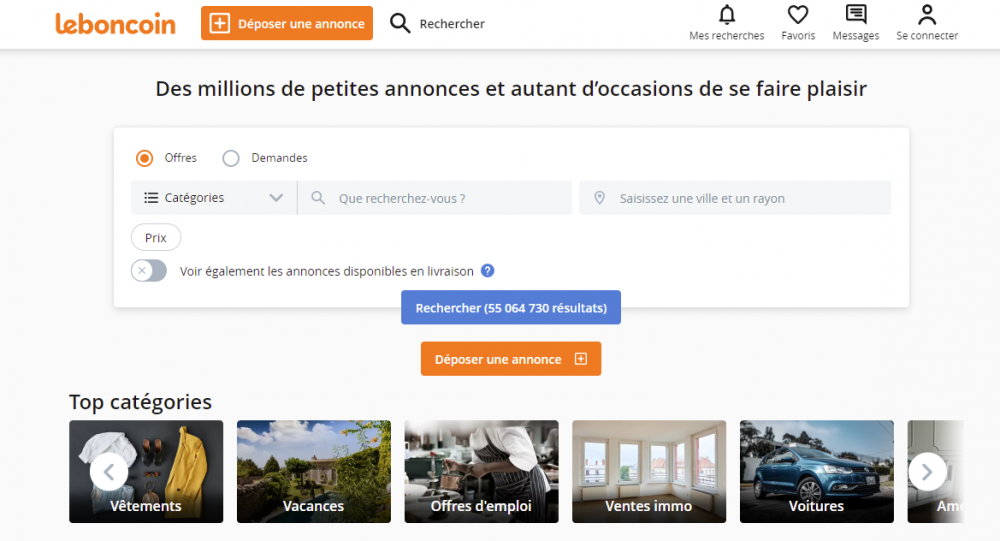The image size is (1000, 541).
Task: Enable the delivery listings toggle
Action: click(149, 271)
